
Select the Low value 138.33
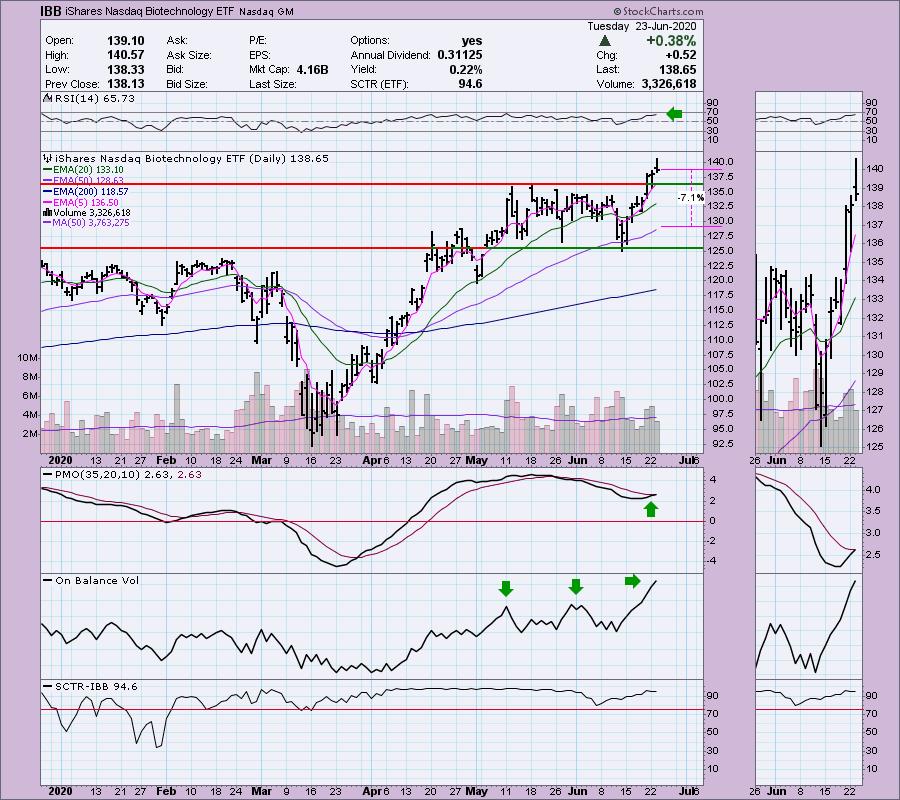tap(126, 69)
